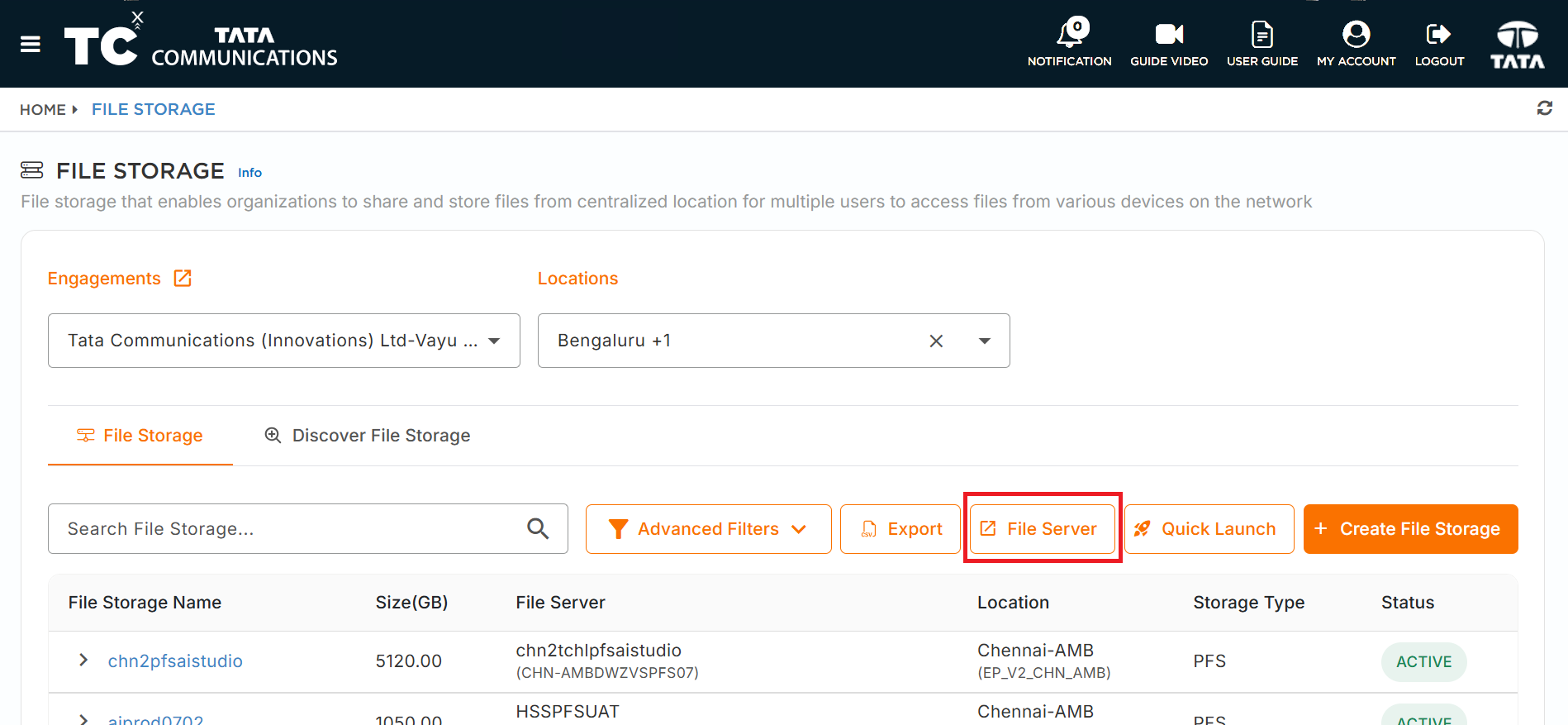The height and width of the screenshot is (725, 1568).
Task: Click Status column header
Action: pyautogui.click(x=1408, y=603)
